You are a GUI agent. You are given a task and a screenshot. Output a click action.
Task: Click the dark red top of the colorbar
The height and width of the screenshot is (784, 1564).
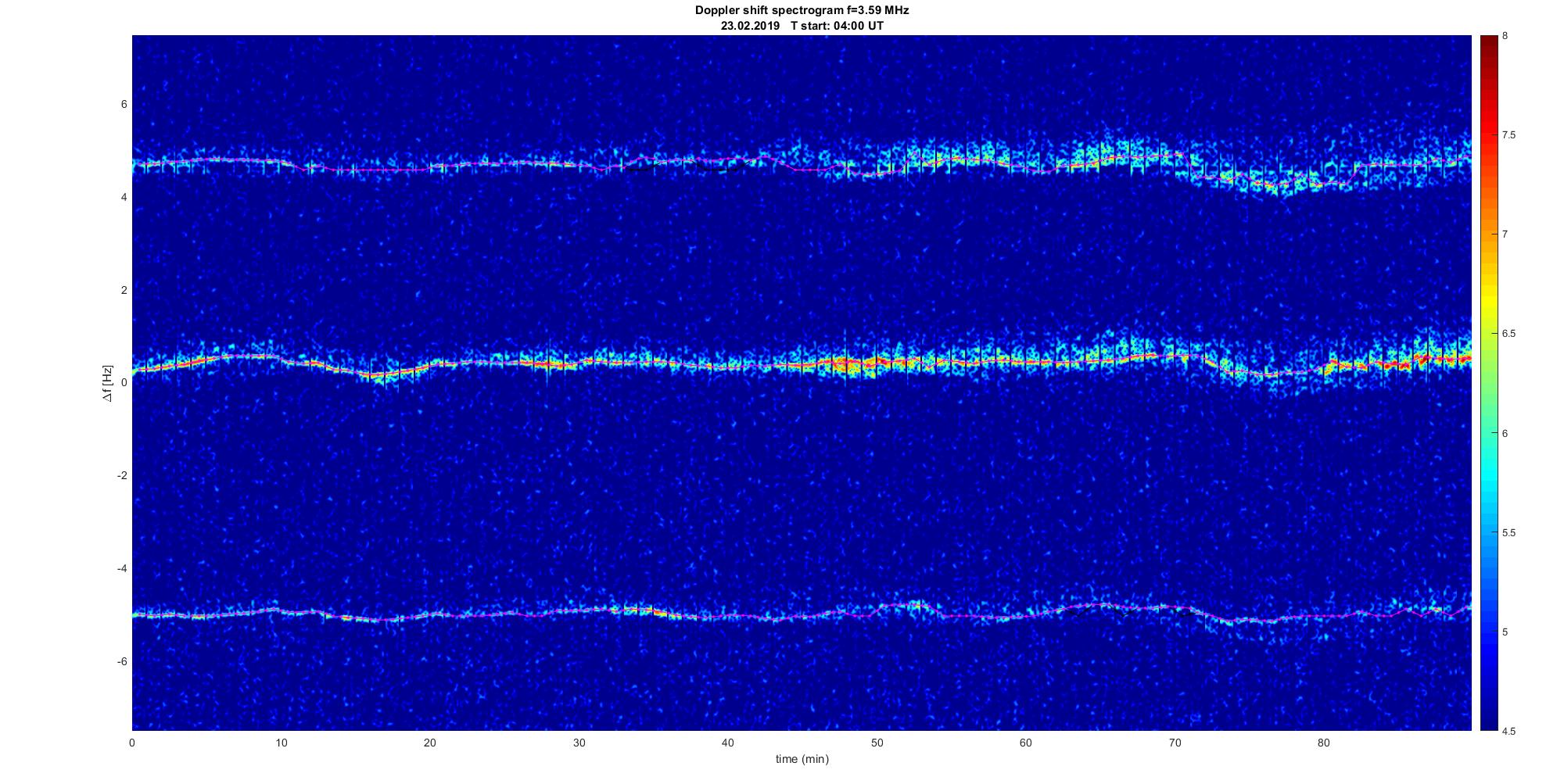click(x=1488, y=47)
